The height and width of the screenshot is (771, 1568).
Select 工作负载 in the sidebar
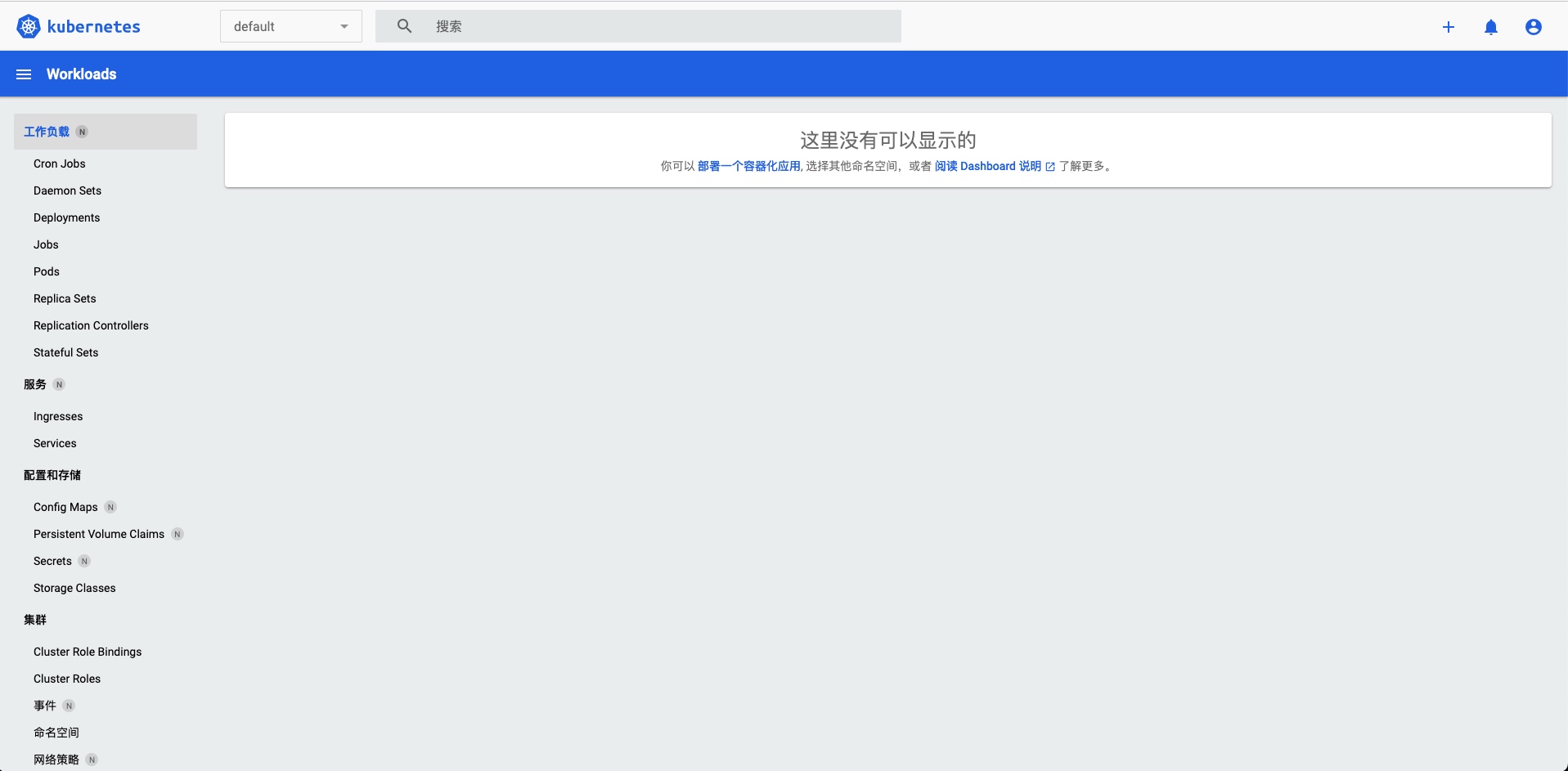(x=47, y=132)
